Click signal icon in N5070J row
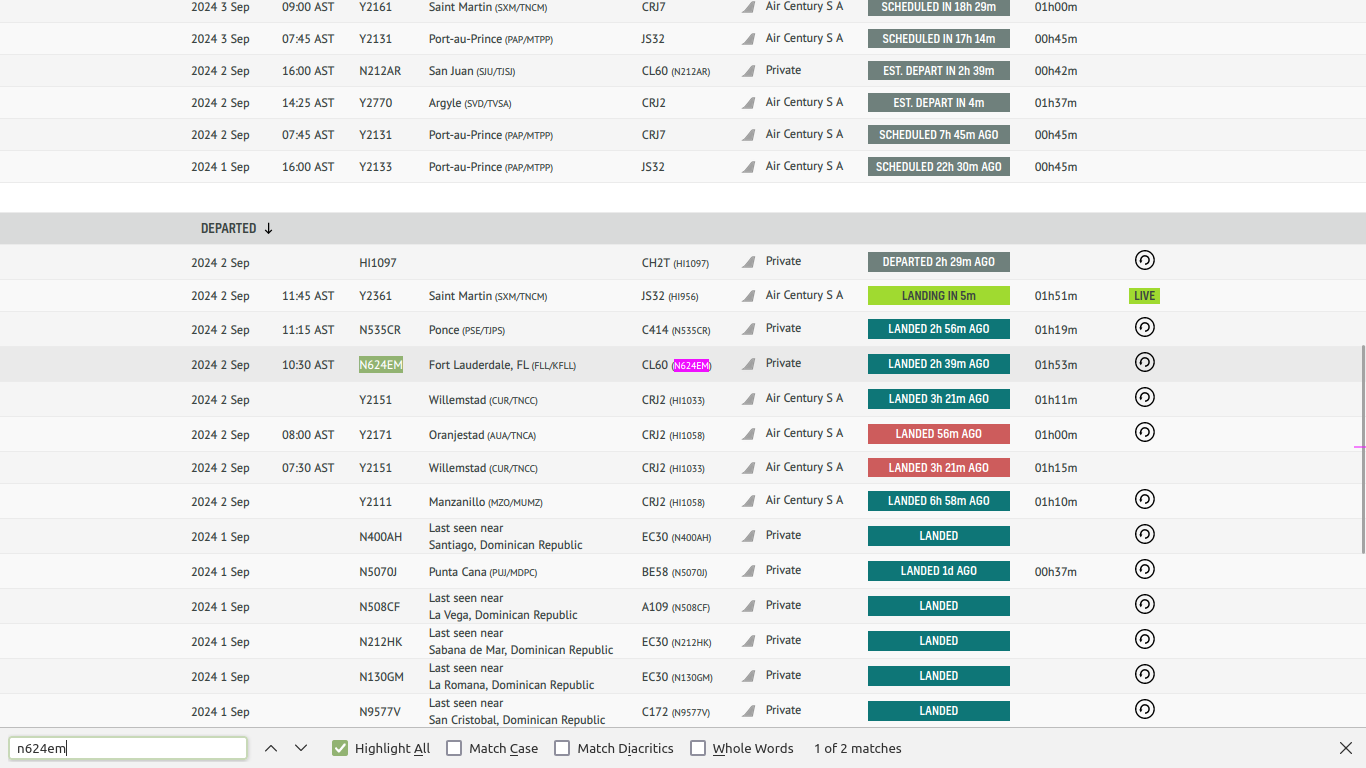1366x768 pixels. pos(748,571)
